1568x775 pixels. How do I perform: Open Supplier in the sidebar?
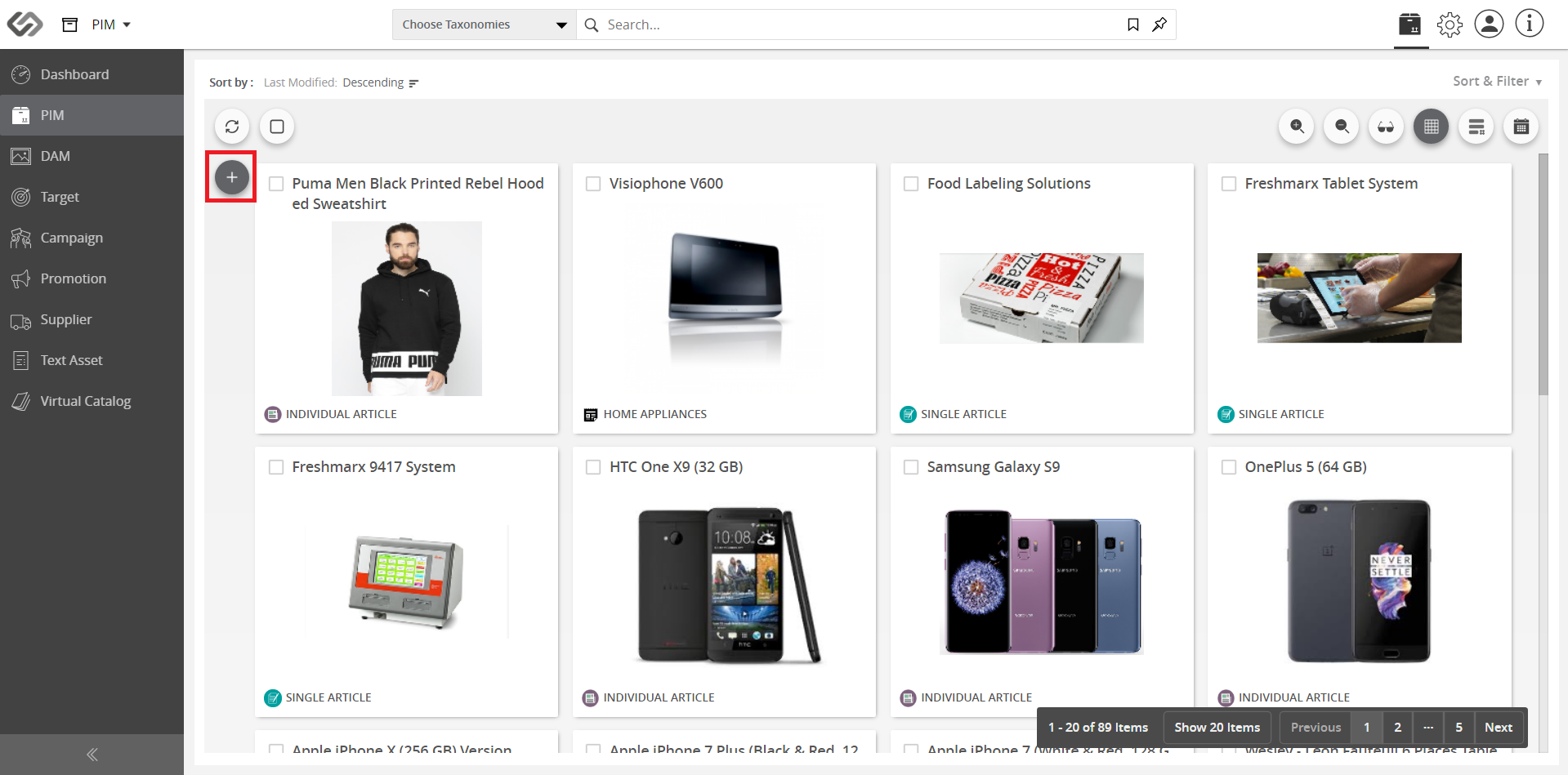point(92,319)
